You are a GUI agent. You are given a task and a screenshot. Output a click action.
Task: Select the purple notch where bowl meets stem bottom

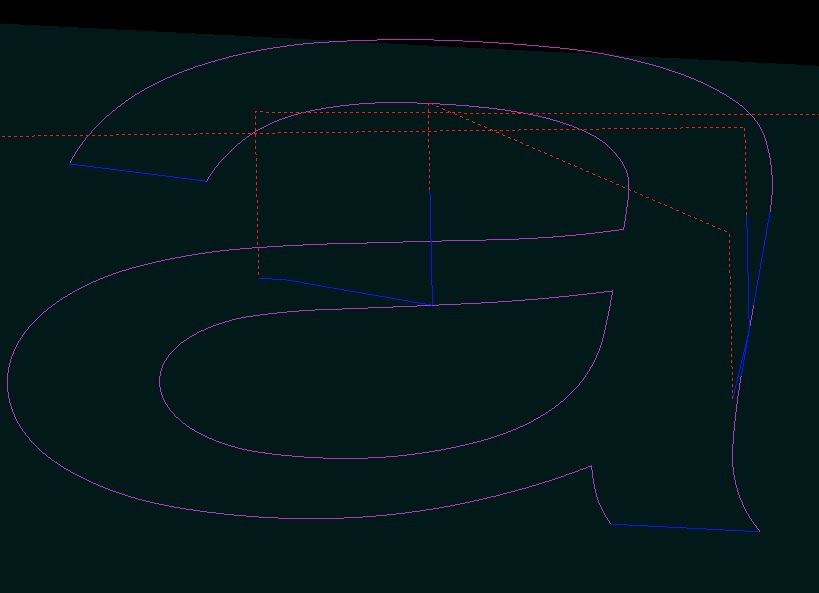[x=592, y=467]
